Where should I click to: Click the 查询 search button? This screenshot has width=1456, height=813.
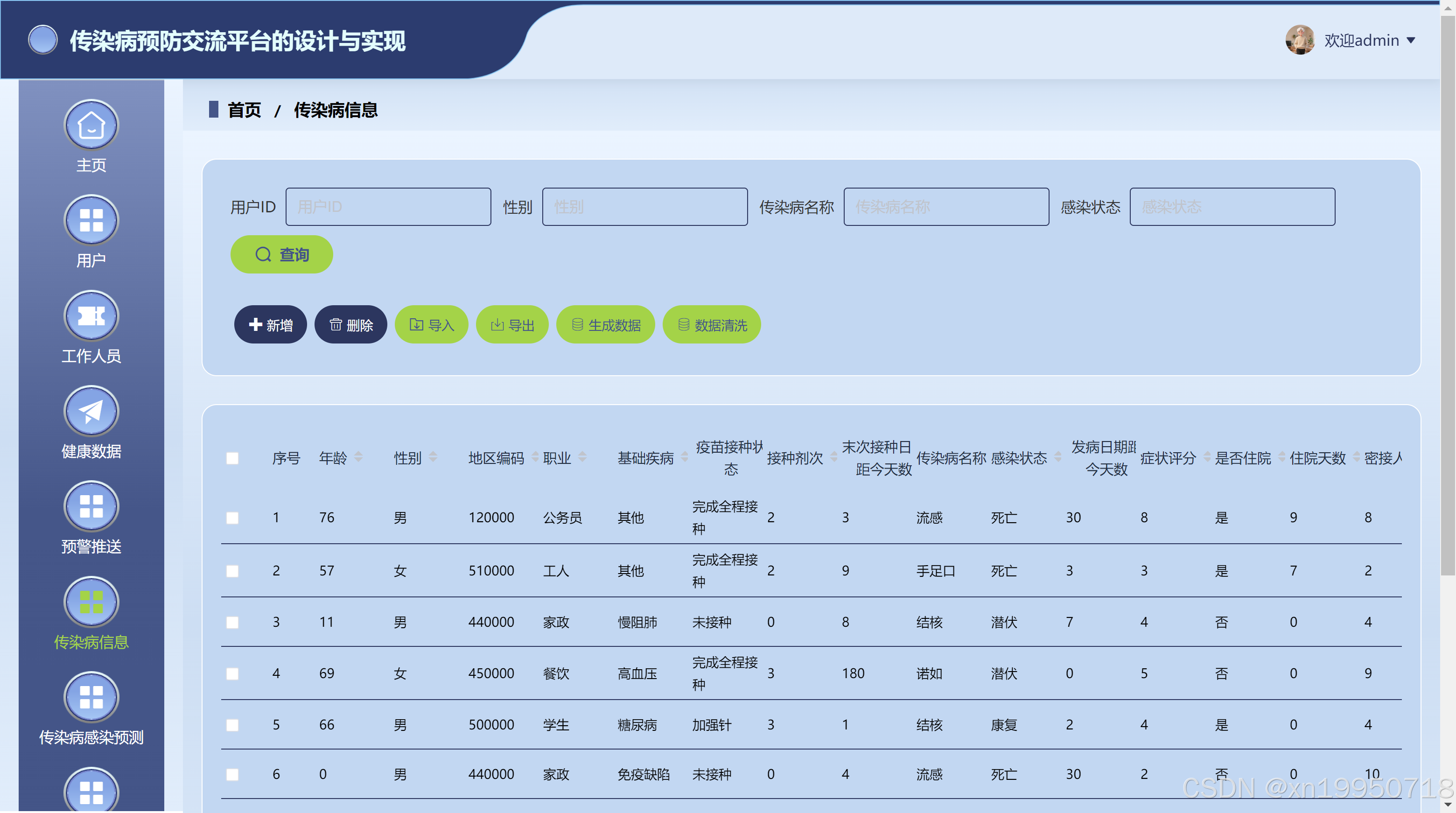coord(281,254)
